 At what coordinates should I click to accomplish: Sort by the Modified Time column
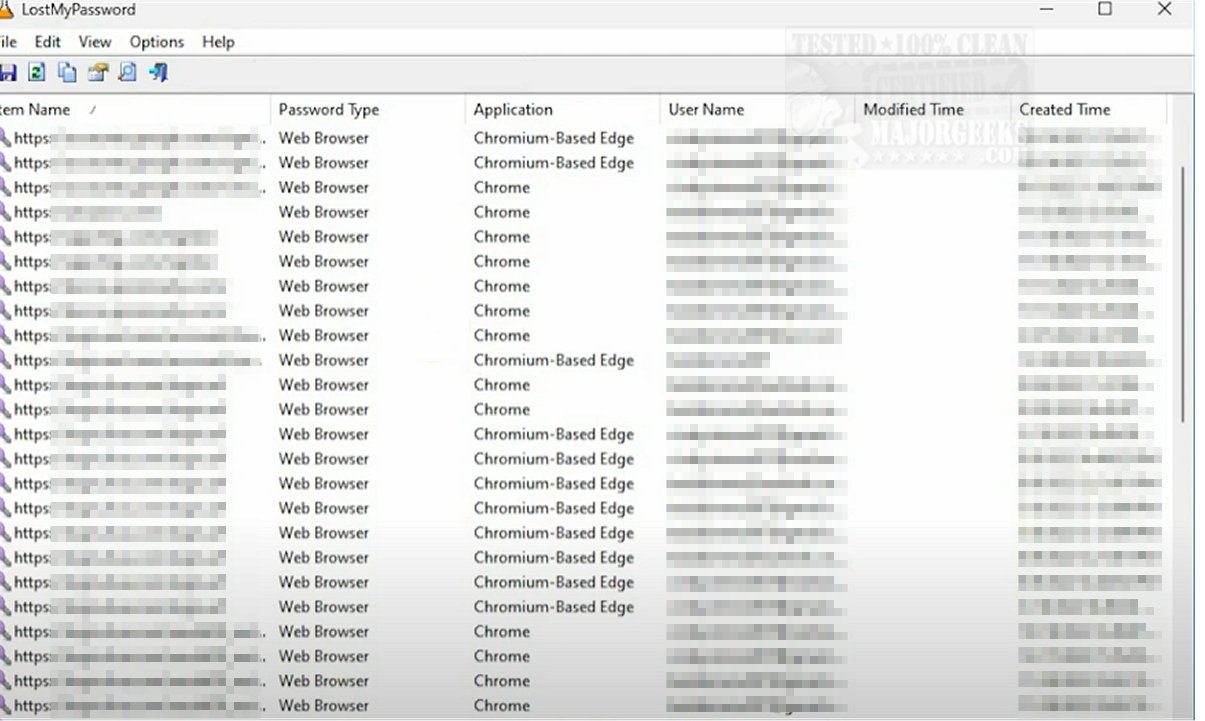point(932,110)
